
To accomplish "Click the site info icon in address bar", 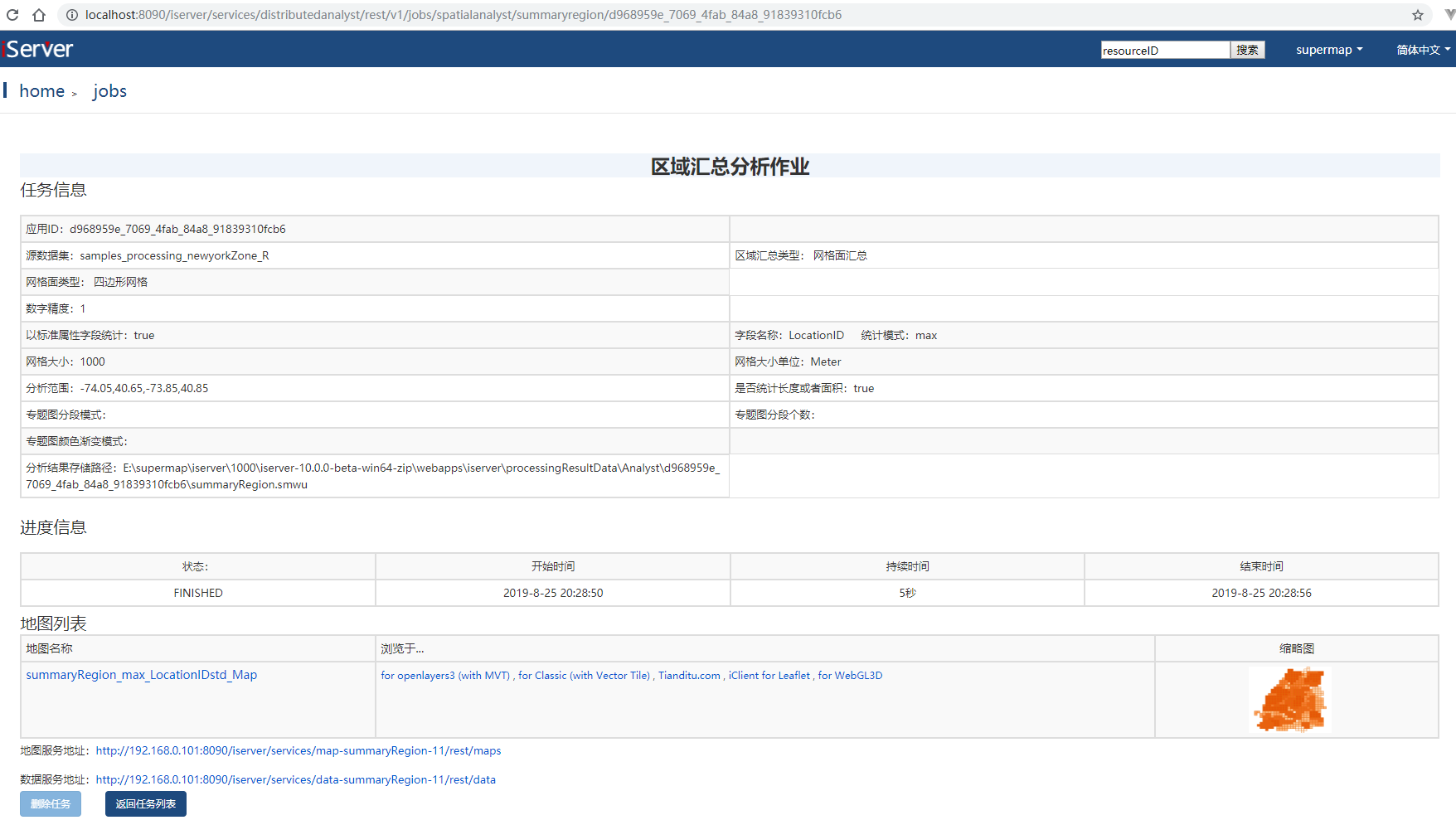I will tap(71, 14).
